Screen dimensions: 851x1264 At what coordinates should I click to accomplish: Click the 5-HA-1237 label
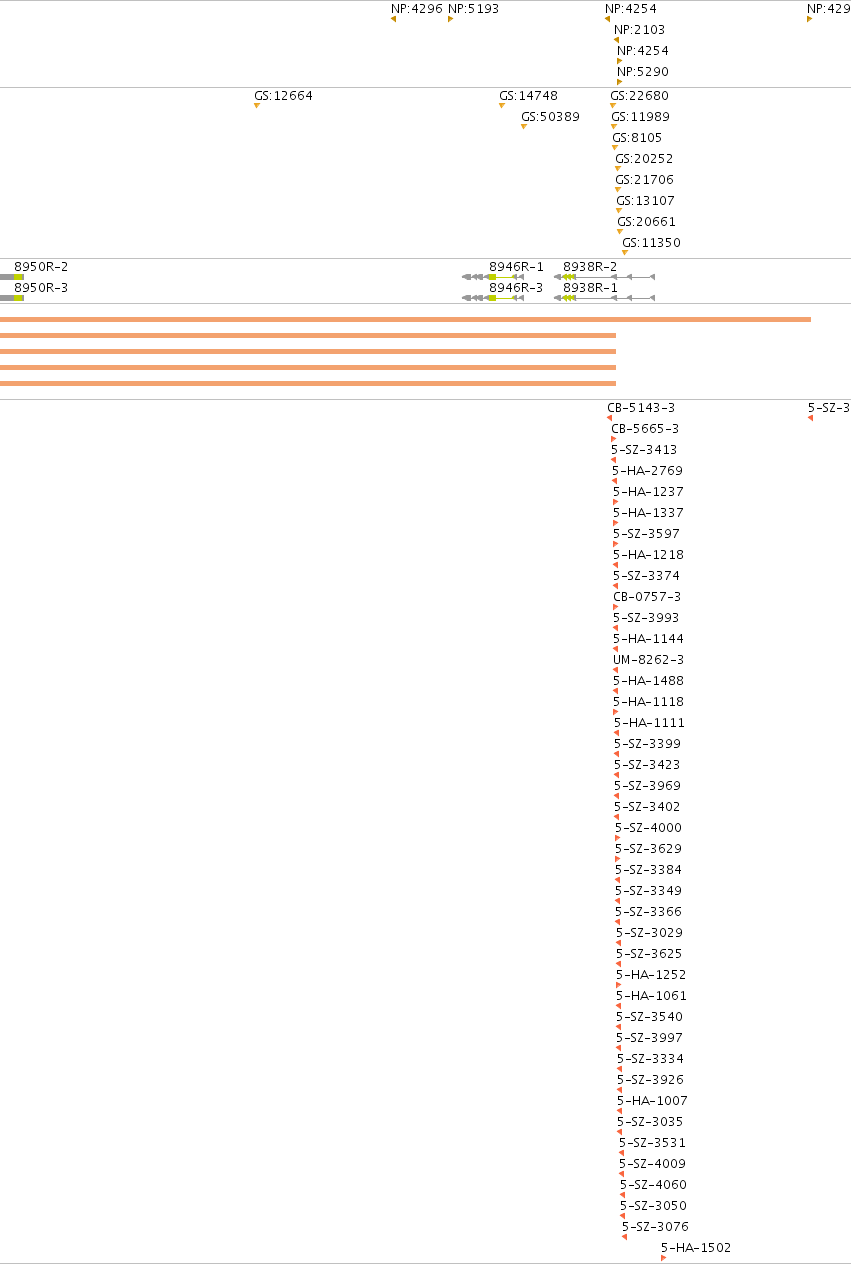(648, 492)
